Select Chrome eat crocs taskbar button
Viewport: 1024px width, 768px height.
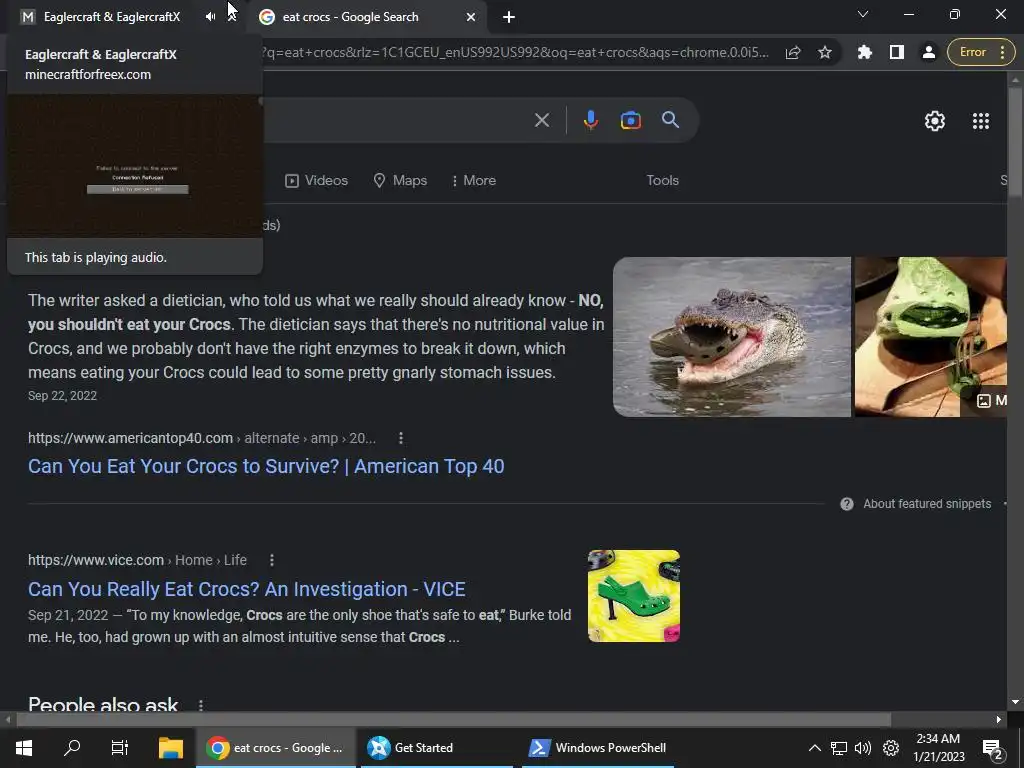276,748
